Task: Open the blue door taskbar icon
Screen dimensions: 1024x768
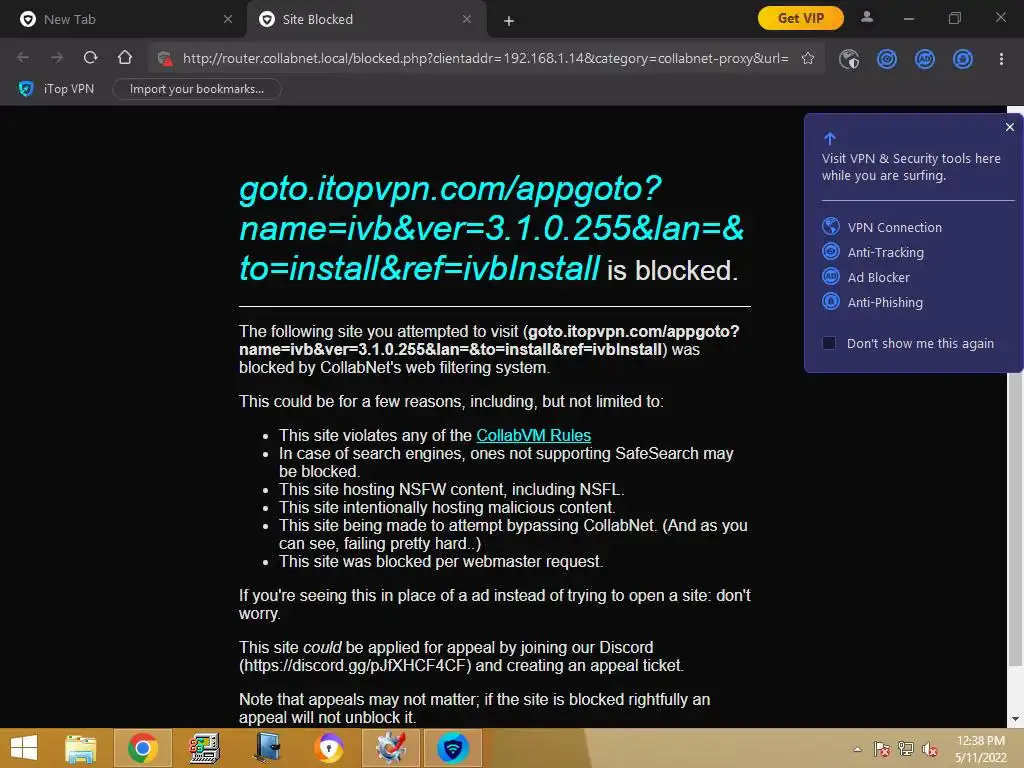Action: click(266, 748)
